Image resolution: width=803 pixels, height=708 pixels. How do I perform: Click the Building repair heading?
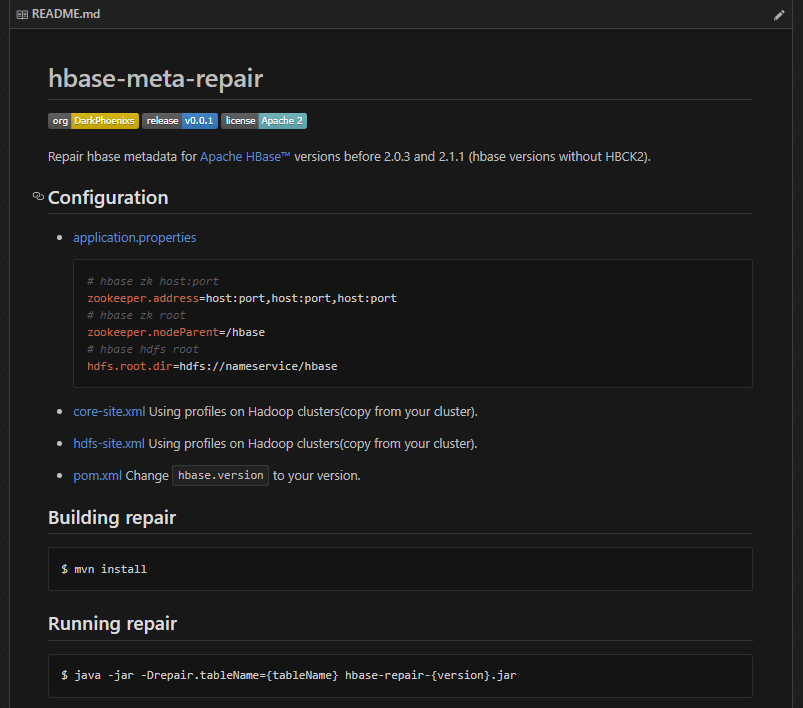pyautogui.click(x=112, y=518)
